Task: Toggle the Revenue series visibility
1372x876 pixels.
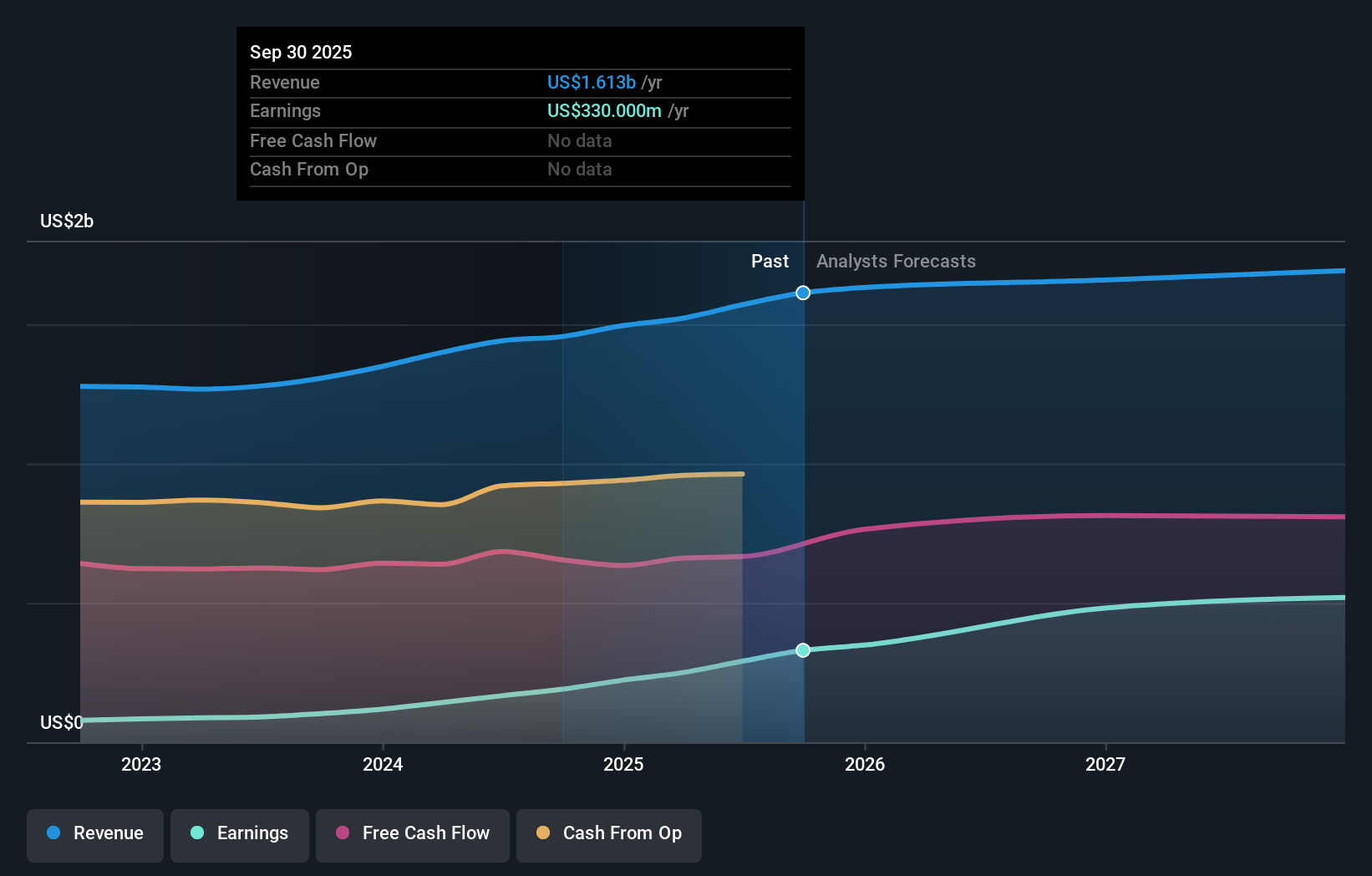Action: click(94, 833)
